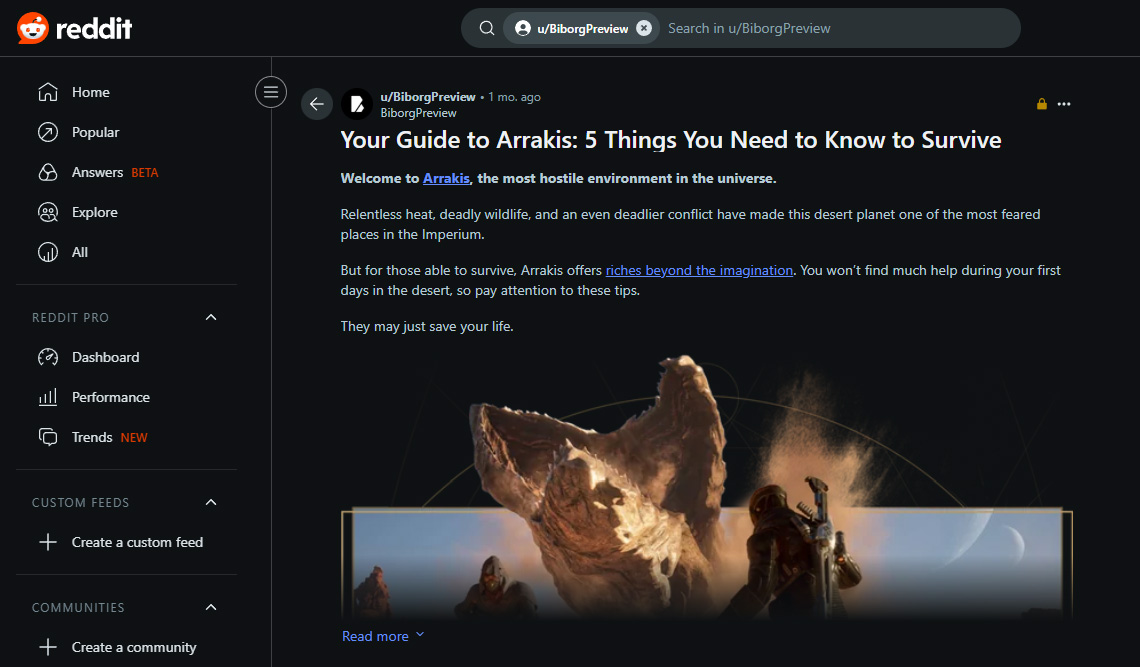Viewport: 1140px width, 667px height.
Task: Follow riches beyond the imagination link
Action: coord(699,271)
